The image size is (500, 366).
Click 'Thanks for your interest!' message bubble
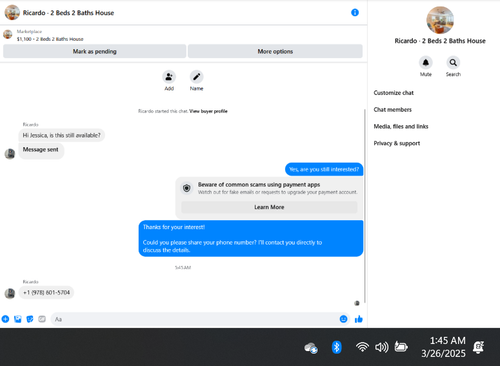(251, 238)
